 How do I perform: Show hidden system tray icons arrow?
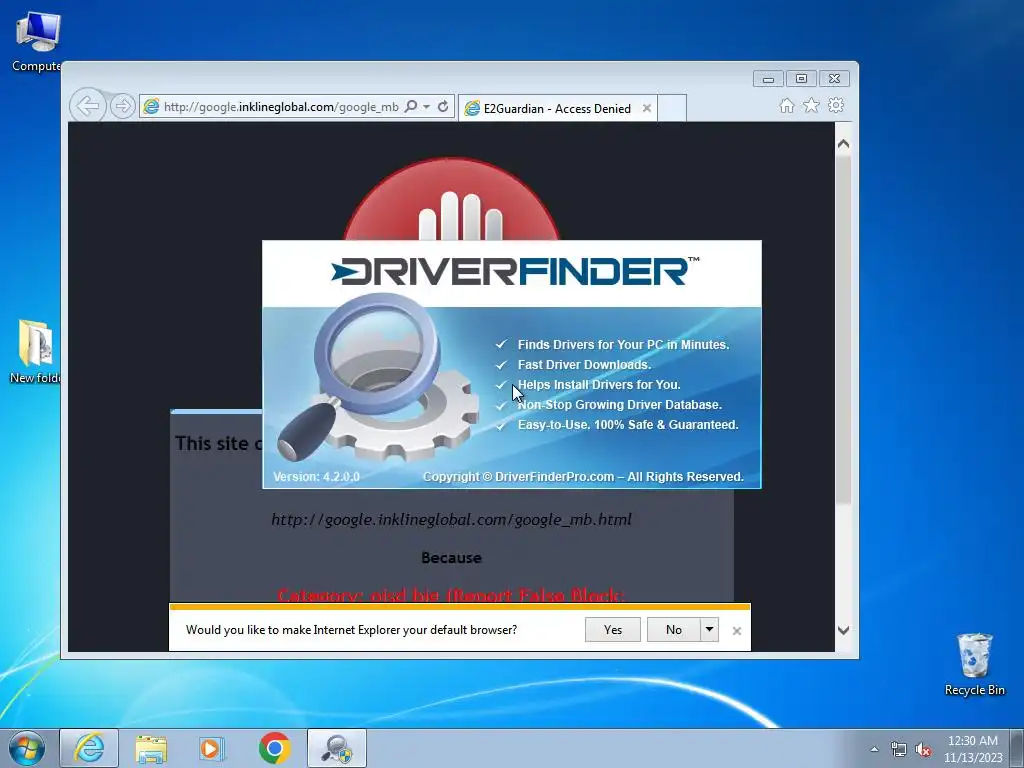click(x=874, y=749)
